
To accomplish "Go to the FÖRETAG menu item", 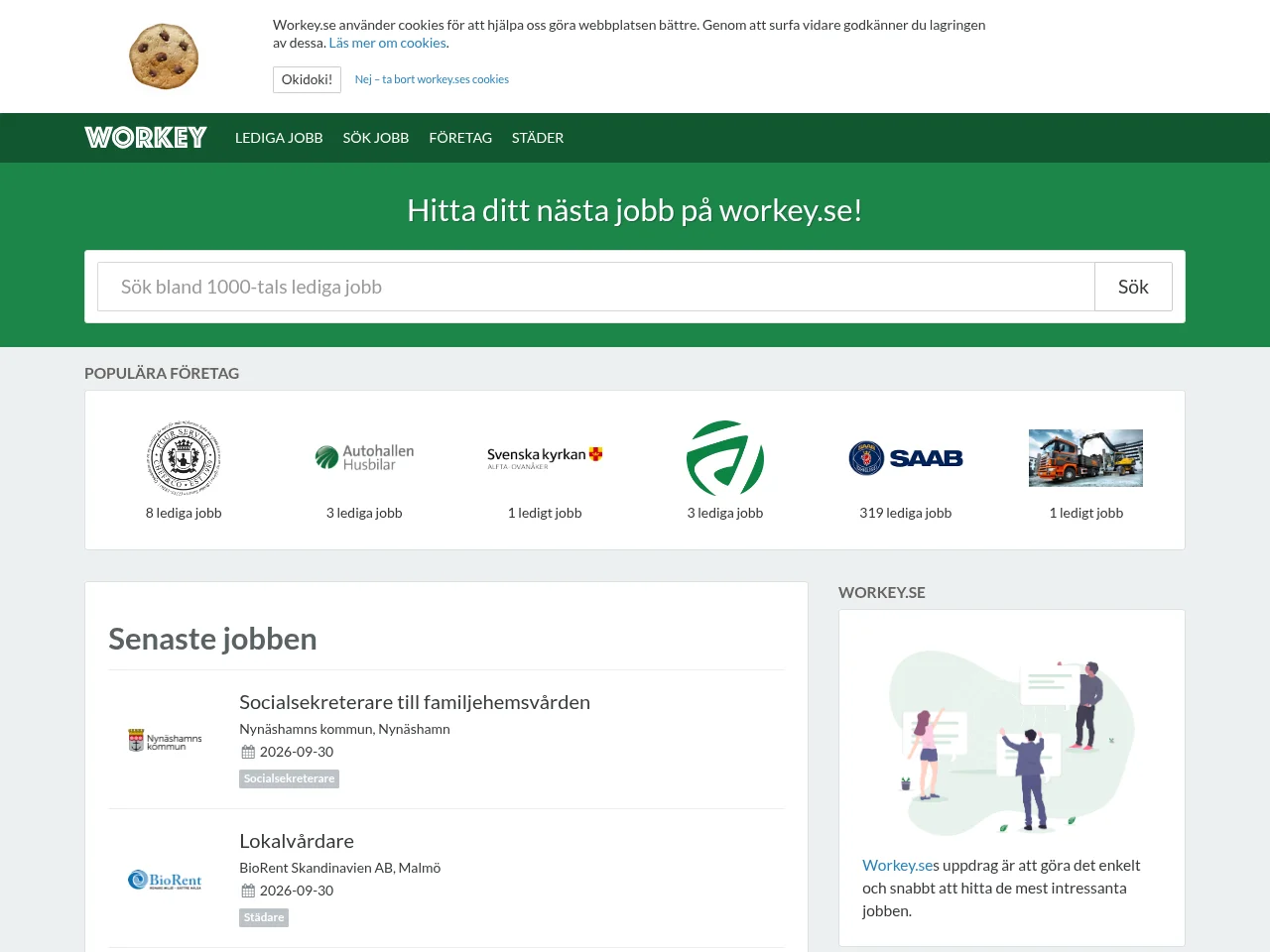I will (460, 138).
